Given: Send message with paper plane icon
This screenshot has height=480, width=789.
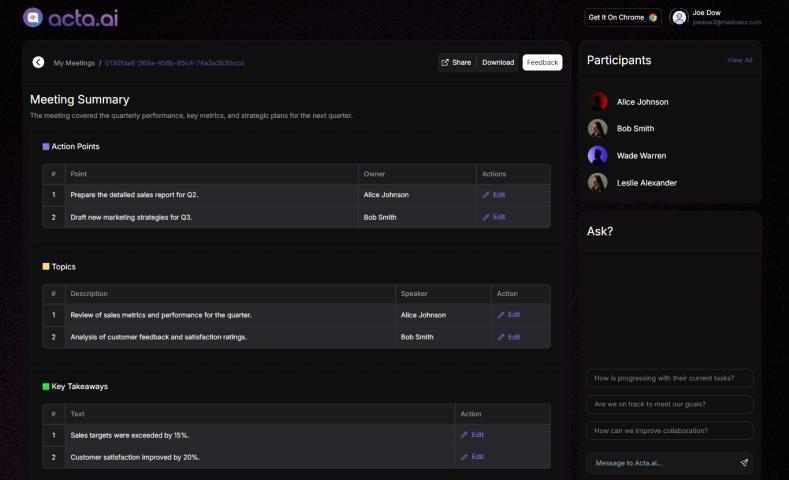Looking at the screenshot, I should 744,463.
